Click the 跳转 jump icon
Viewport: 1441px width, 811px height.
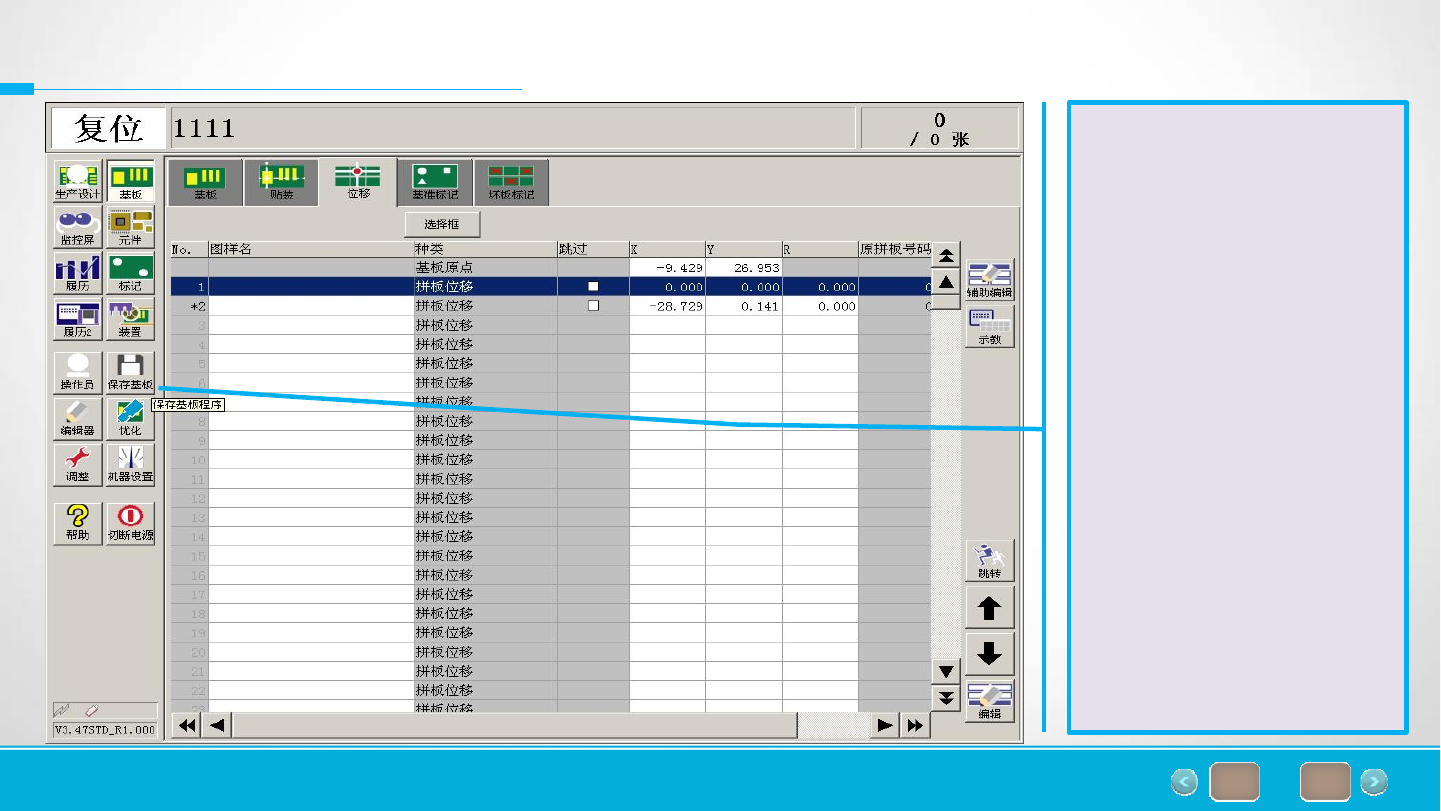pyautogui.click(x=990, y=560)
